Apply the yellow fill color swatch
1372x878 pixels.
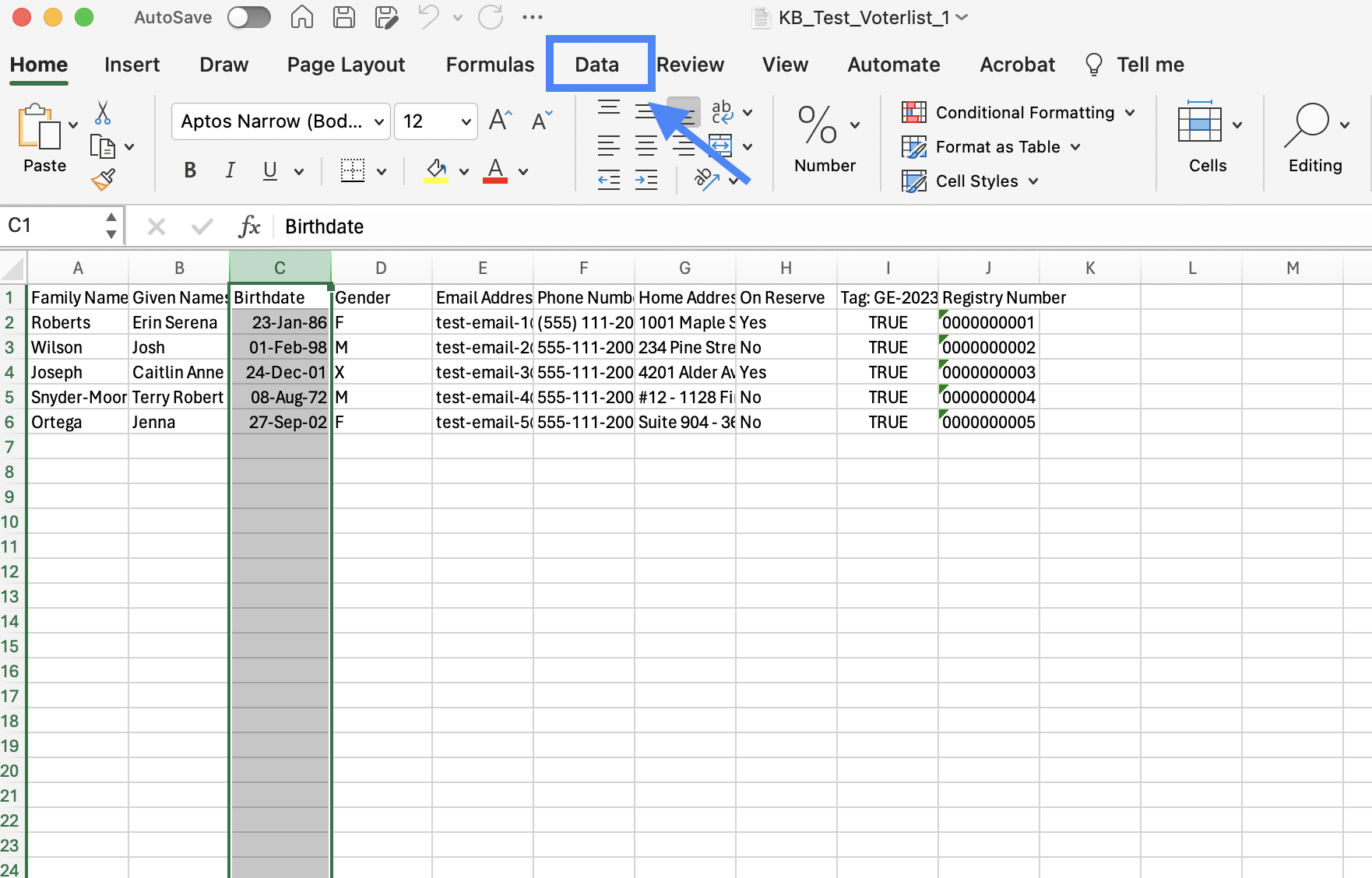click(436, 170)
